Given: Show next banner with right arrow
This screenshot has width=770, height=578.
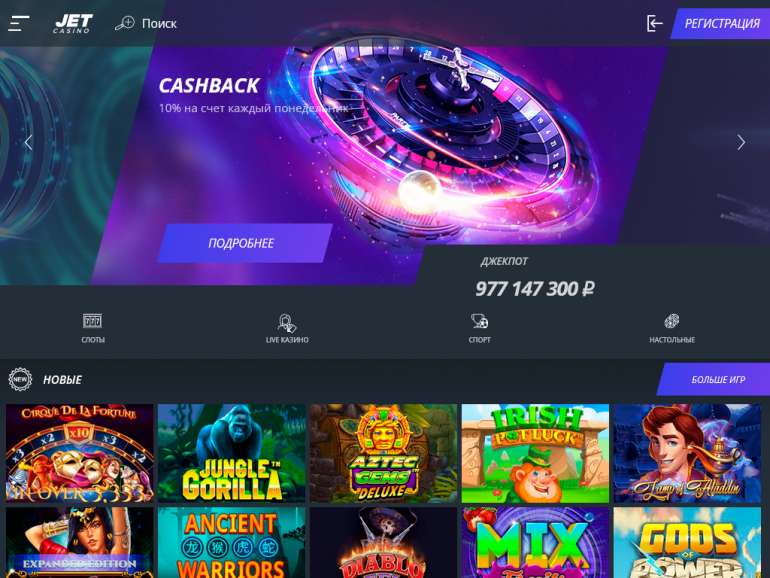Looking at the screenshot, I should pyautogui.click(x=741, y=142).
